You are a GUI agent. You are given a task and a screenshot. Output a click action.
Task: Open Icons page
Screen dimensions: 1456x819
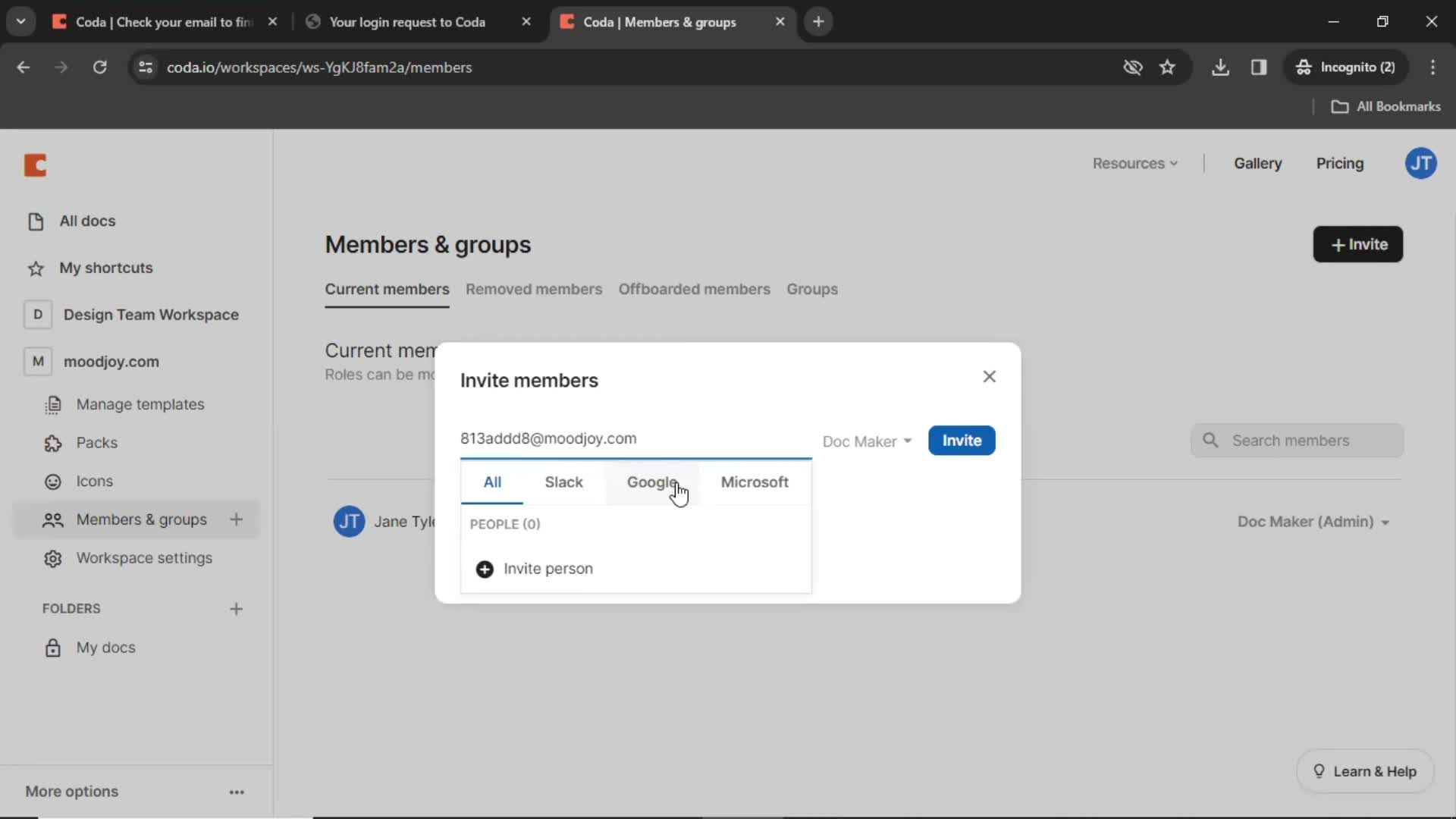(x=94, y=481)
